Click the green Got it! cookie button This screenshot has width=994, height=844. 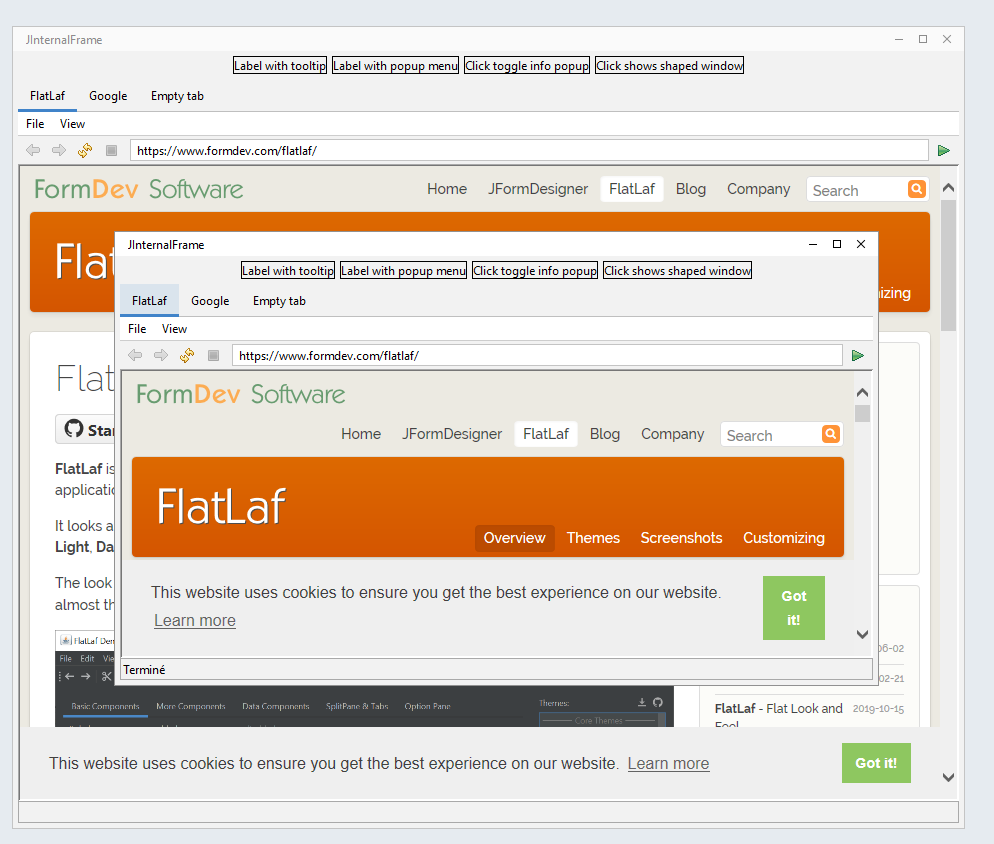pyautogui.click(x=793, y=608)
